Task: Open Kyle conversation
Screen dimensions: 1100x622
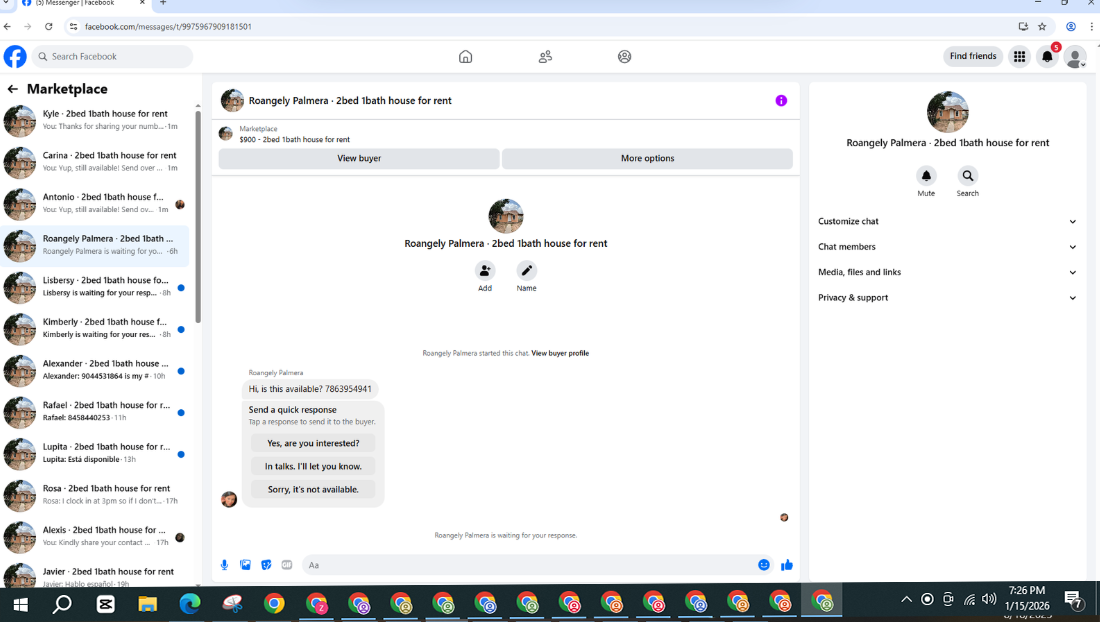Action: coord(95,121)
